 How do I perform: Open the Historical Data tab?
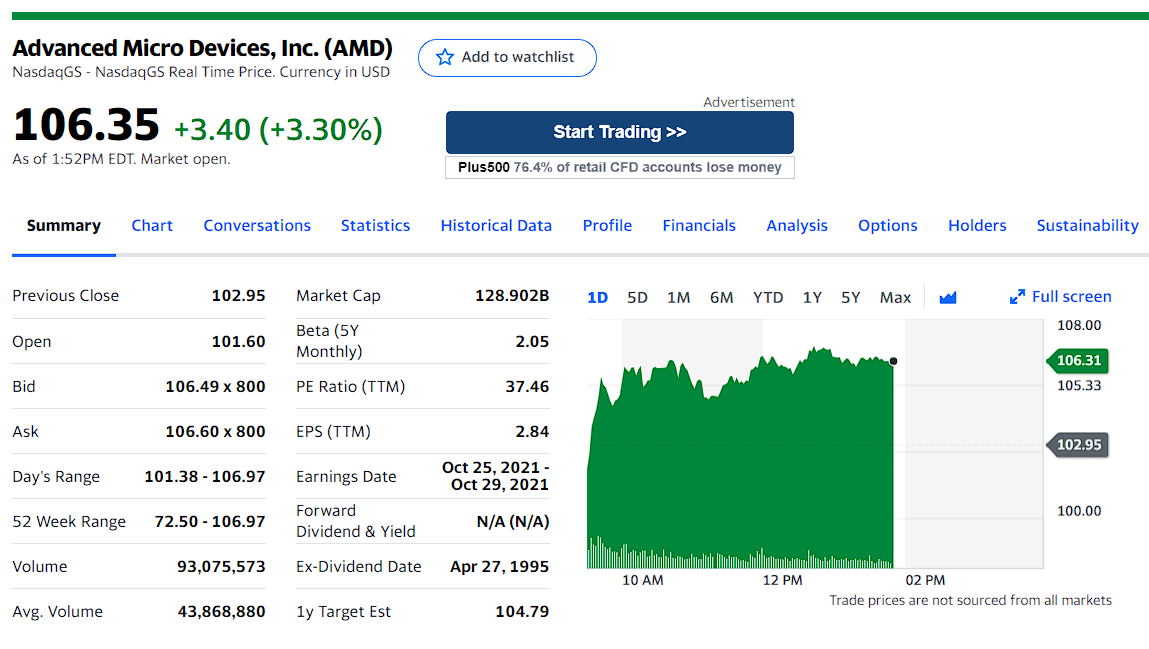(x=496, y=226)
